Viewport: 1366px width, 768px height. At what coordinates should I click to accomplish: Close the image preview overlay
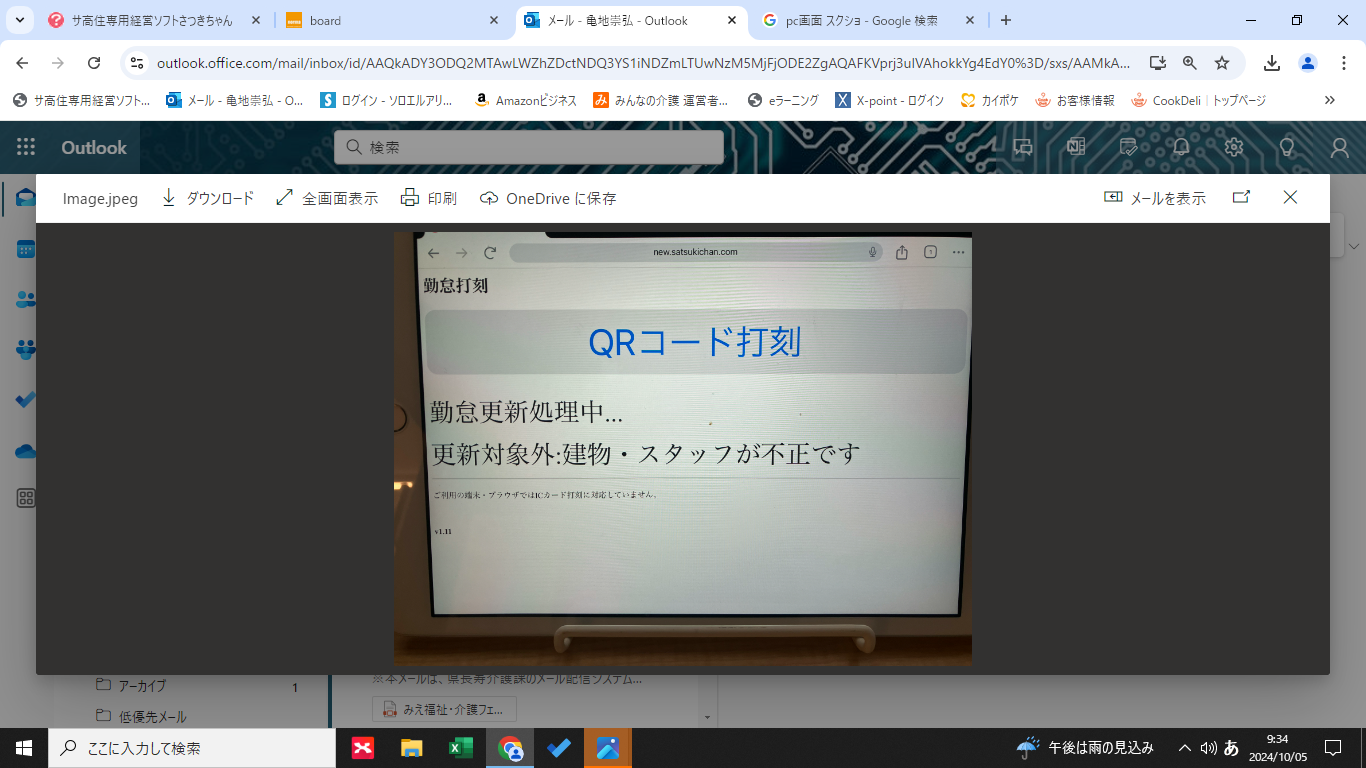tap(1290, 197)
